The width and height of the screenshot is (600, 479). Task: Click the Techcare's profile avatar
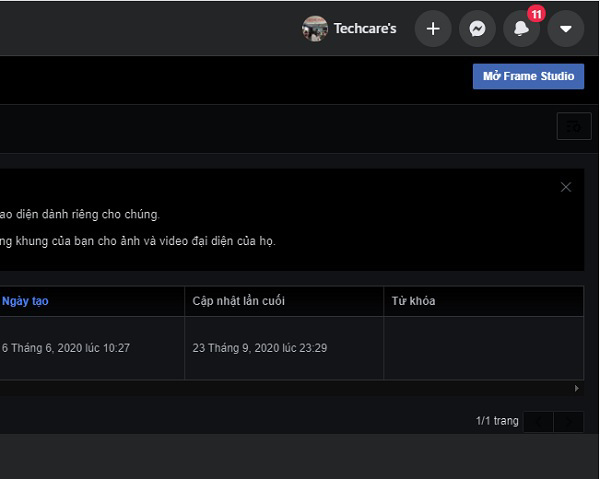coord(315,29)
